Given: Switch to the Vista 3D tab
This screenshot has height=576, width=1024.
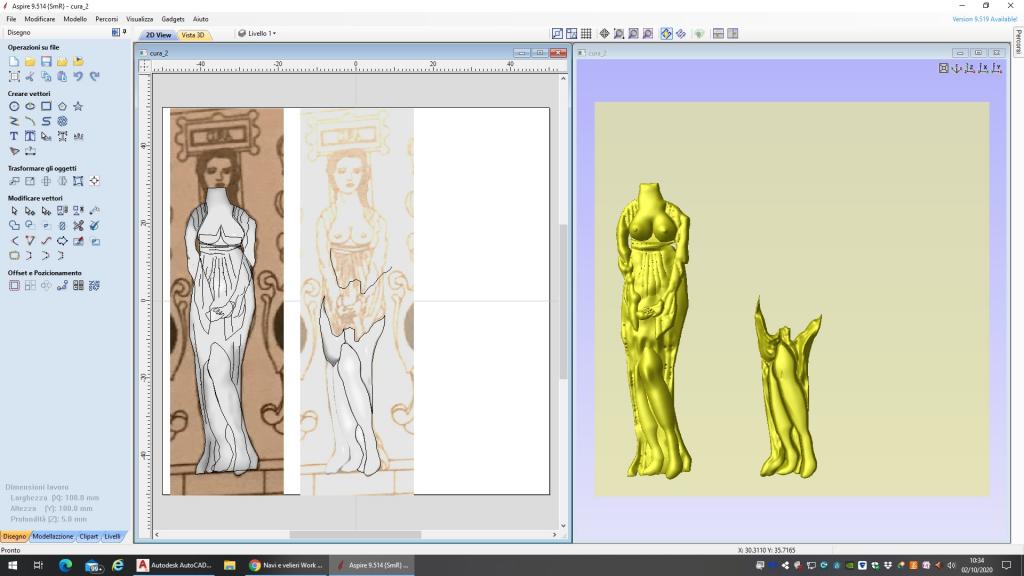Looking at the screenshot, I should 193,35.
